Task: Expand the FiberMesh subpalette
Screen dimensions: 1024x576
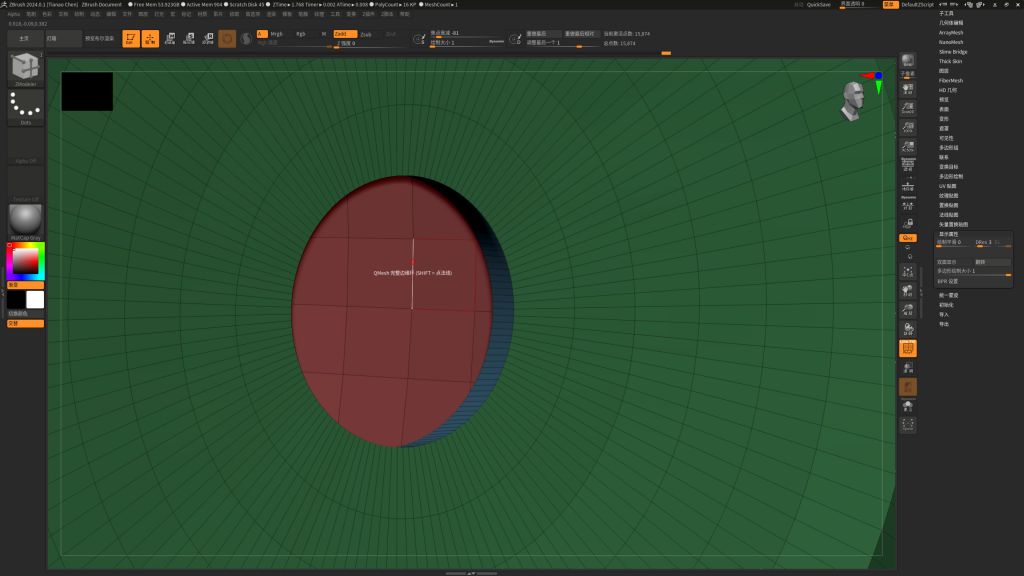Action: click(x=951, y=80)
